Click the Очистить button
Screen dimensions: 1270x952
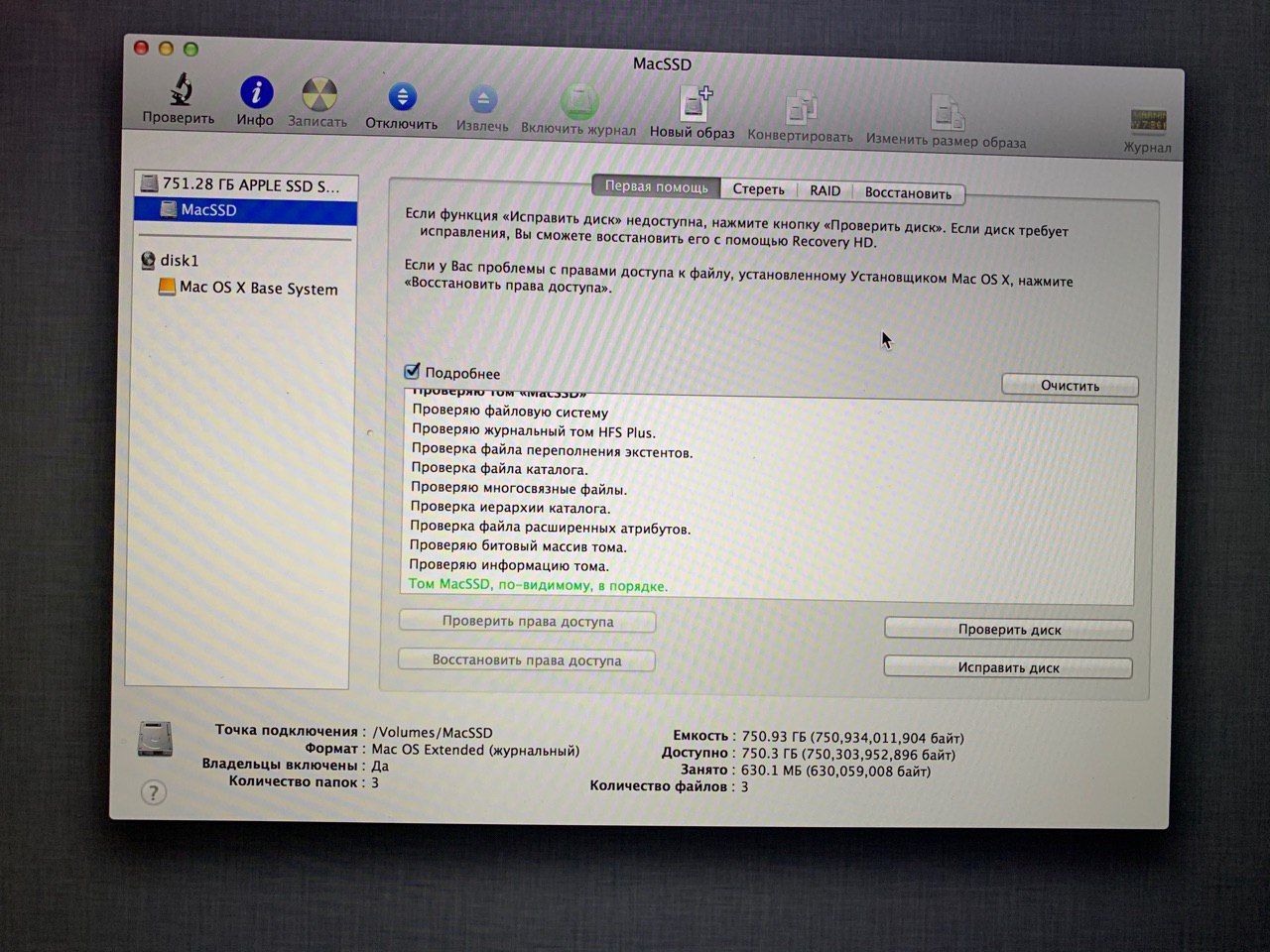point(1070,385)
